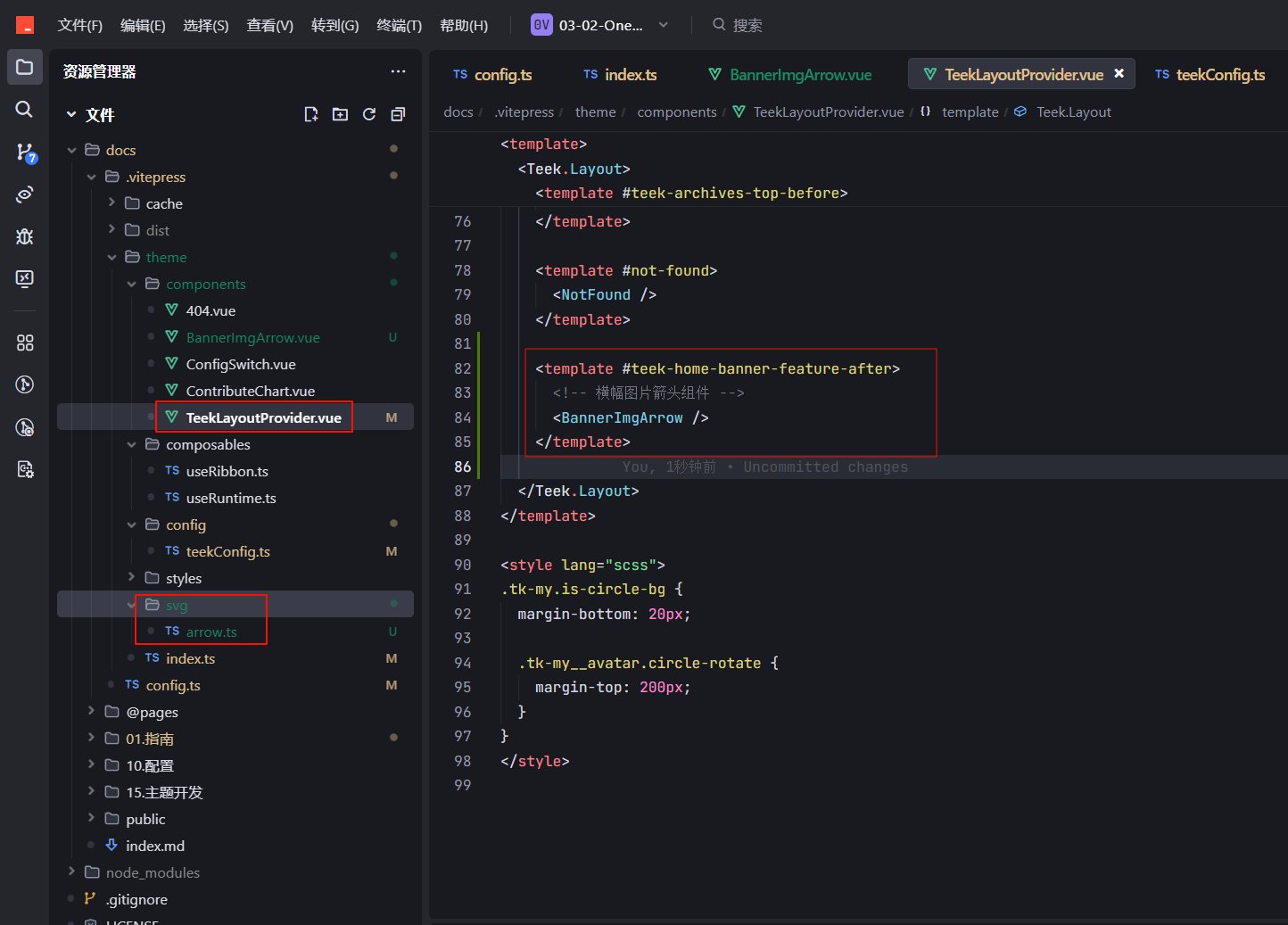Screen dimensions: 1288x925
Task: Expand the styles folder
Action: tap(131, 578)
